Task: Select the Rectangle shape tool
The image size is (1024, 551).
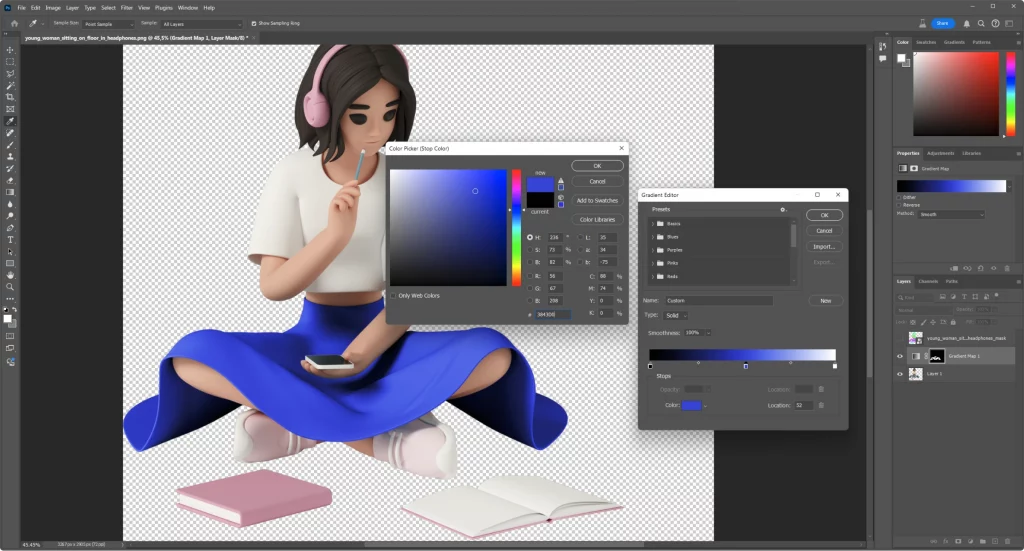Action: click(10, 264)
